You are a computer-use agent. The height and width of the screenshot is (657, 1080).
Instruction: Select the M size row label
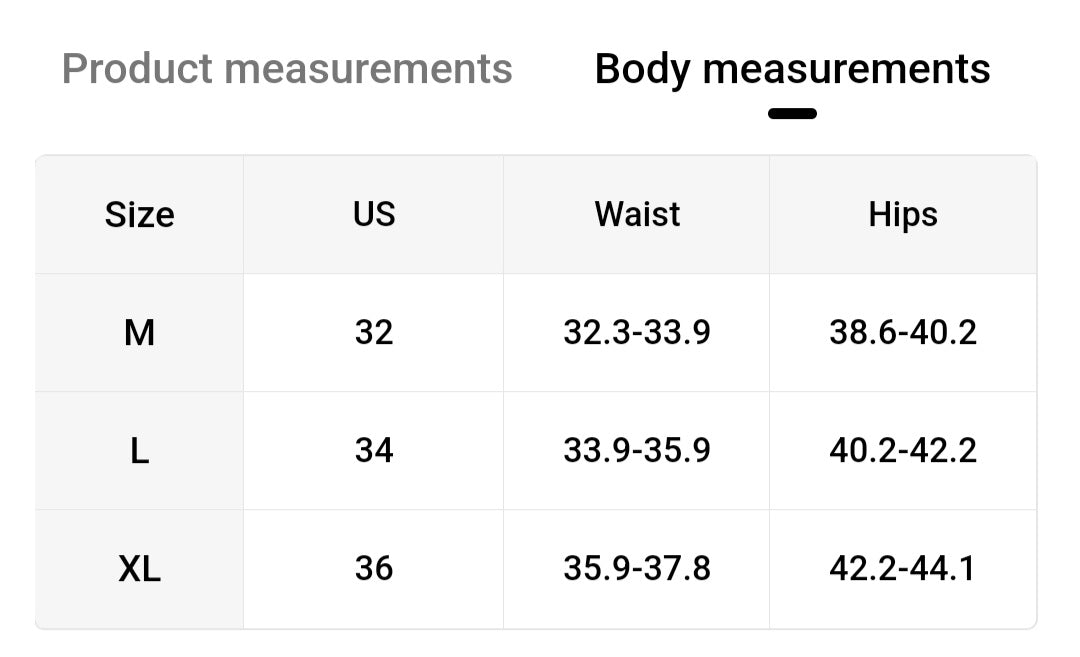click(139, 332)
